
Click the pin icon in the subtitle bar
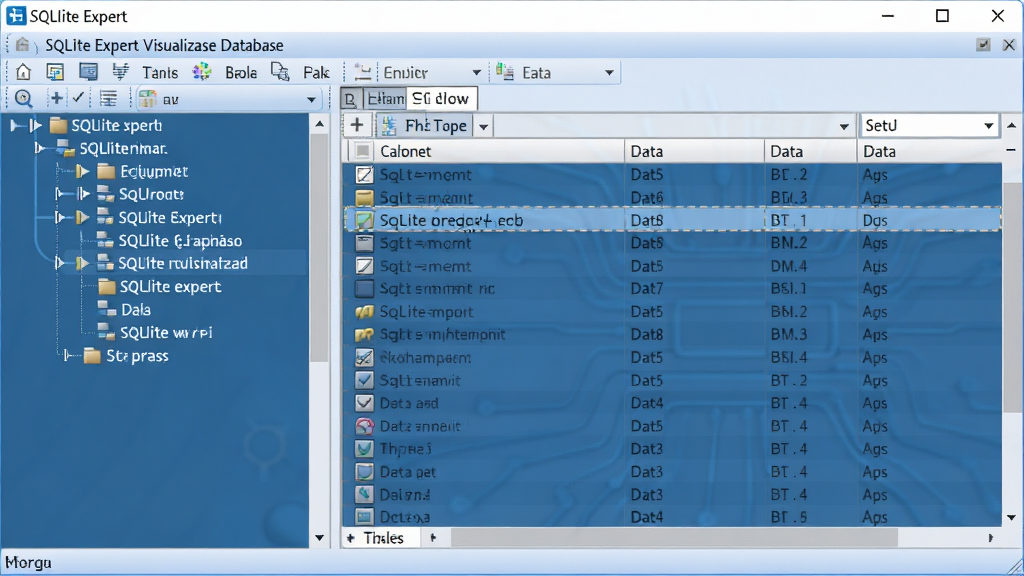coord(983,45)
